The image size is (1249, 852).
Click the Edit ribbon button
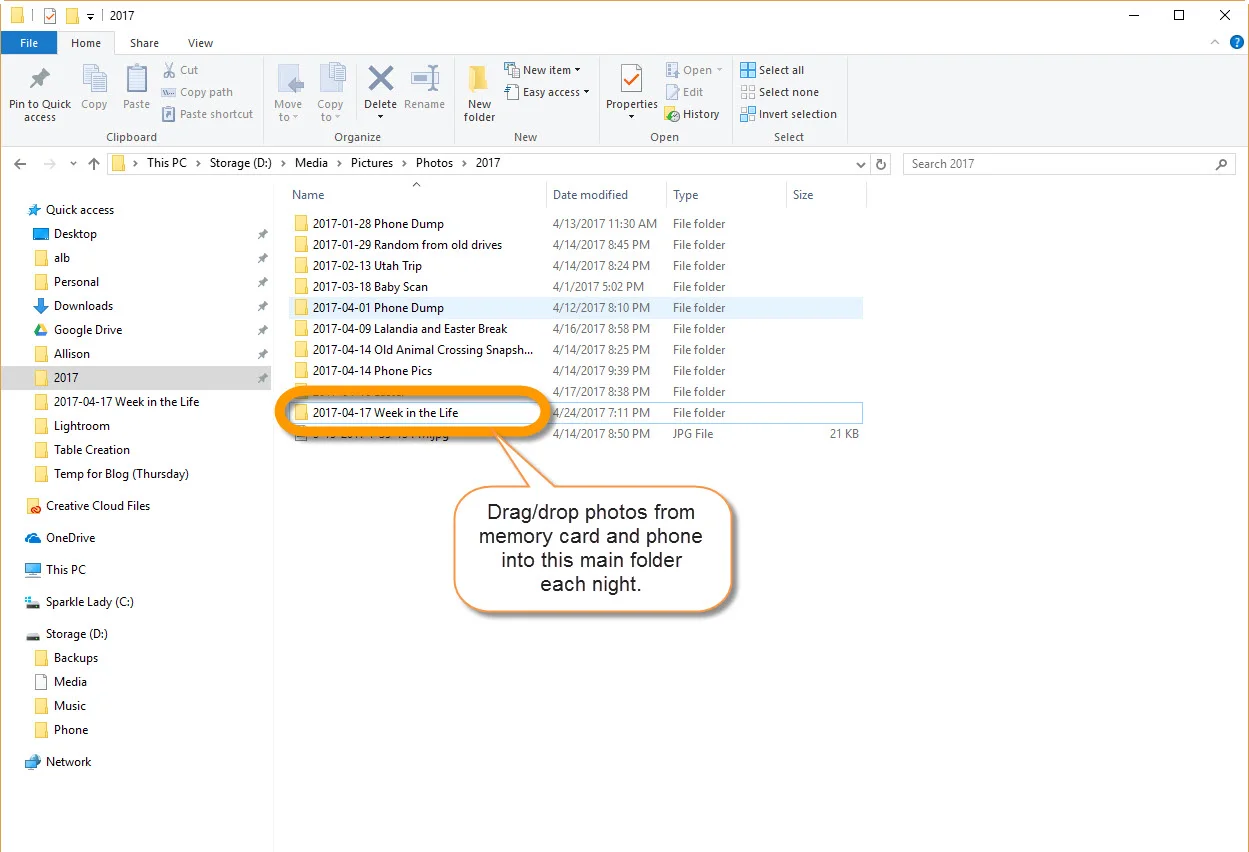(x=685, y=92)
